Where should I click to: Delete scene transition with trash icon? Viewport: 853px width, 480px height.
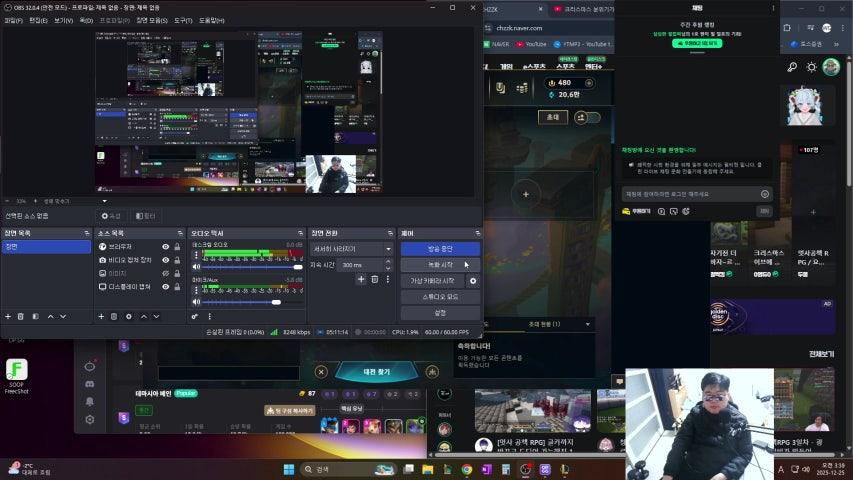(x=374, y=279)
